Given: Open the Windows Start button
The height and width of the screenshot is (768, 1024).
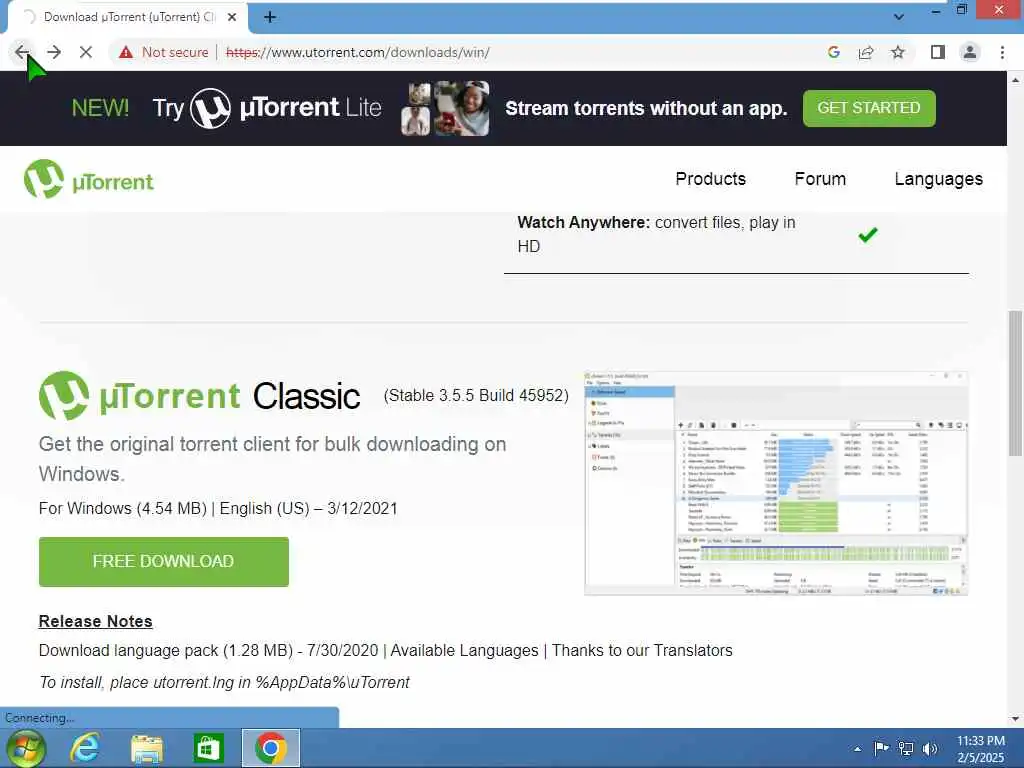Looking at the screenshot, I should (25, 748).
